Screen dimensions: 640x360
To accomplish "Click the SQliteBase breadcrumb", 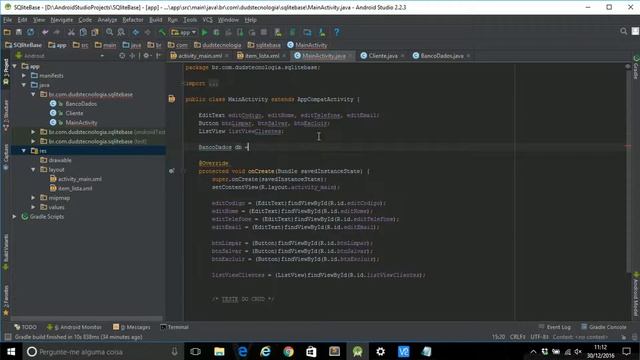I will [24, 45].
